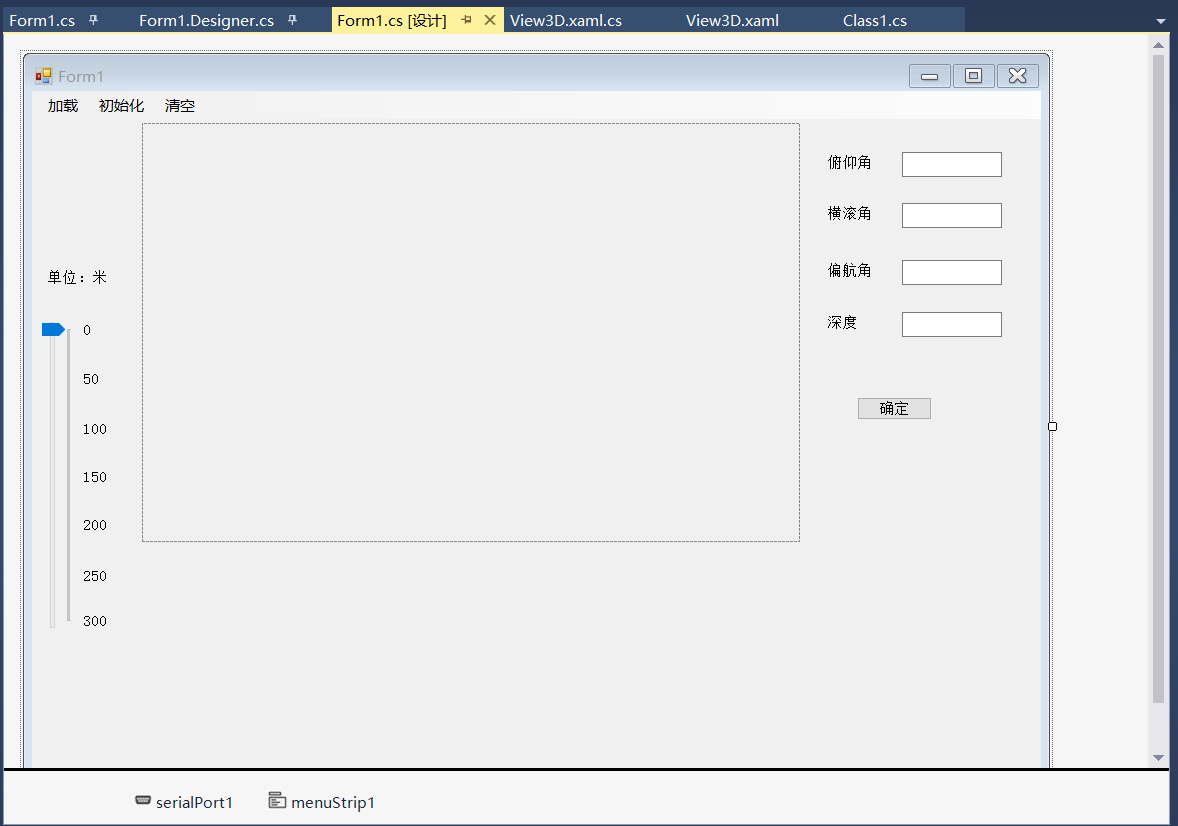Click the Form1 maximize button
Screen dimensions: 1178x826
(x=974, y=76)
